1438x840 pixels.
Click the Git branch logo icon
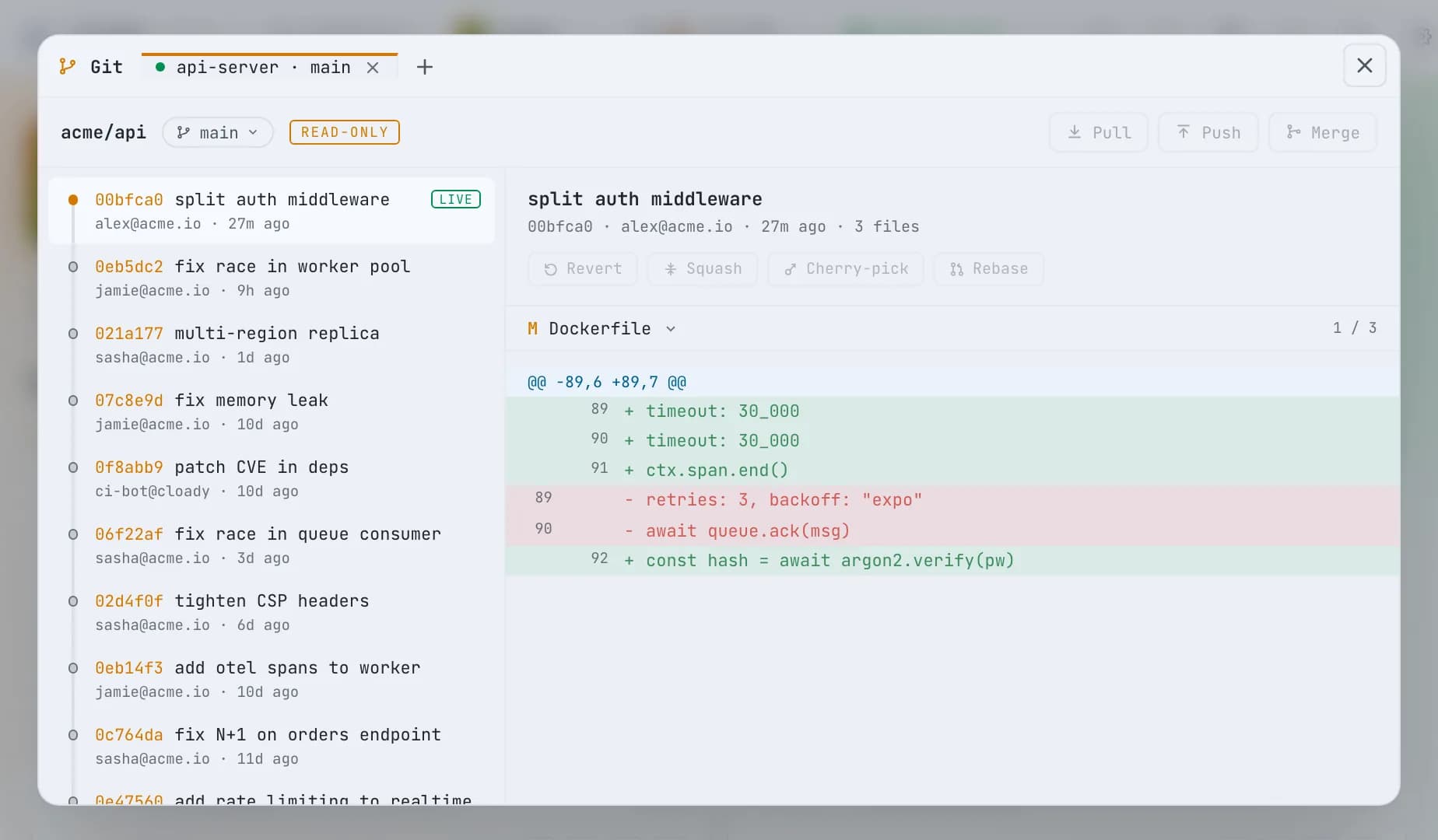pos(68,67)
